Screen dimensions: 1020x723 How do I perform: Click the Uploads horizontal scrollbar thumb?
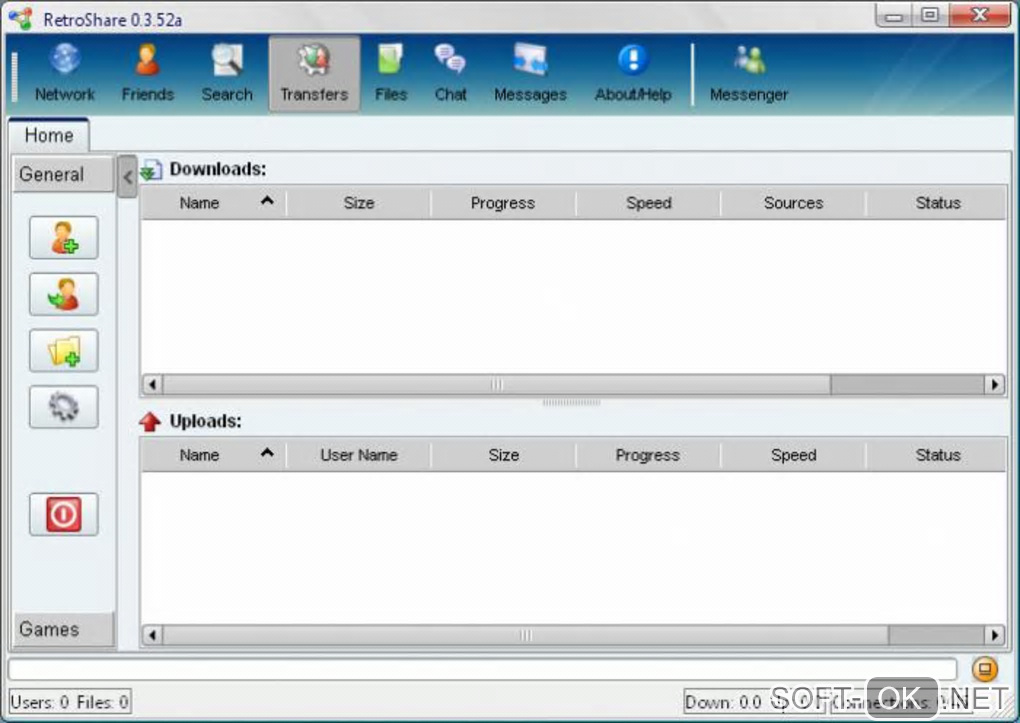point(526,634)
